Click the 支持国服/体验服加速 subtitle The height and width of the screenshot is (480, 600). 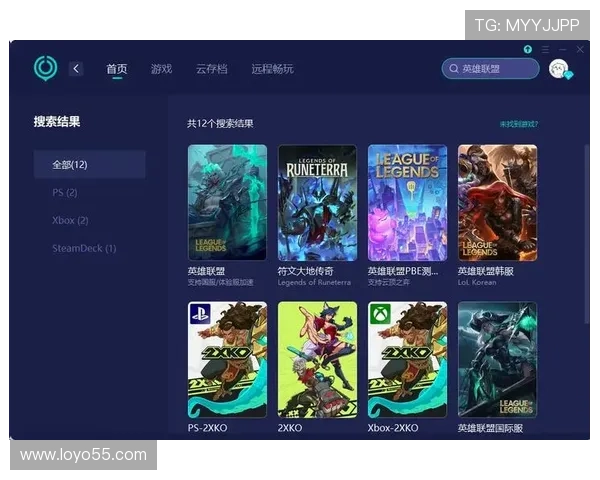220,282
